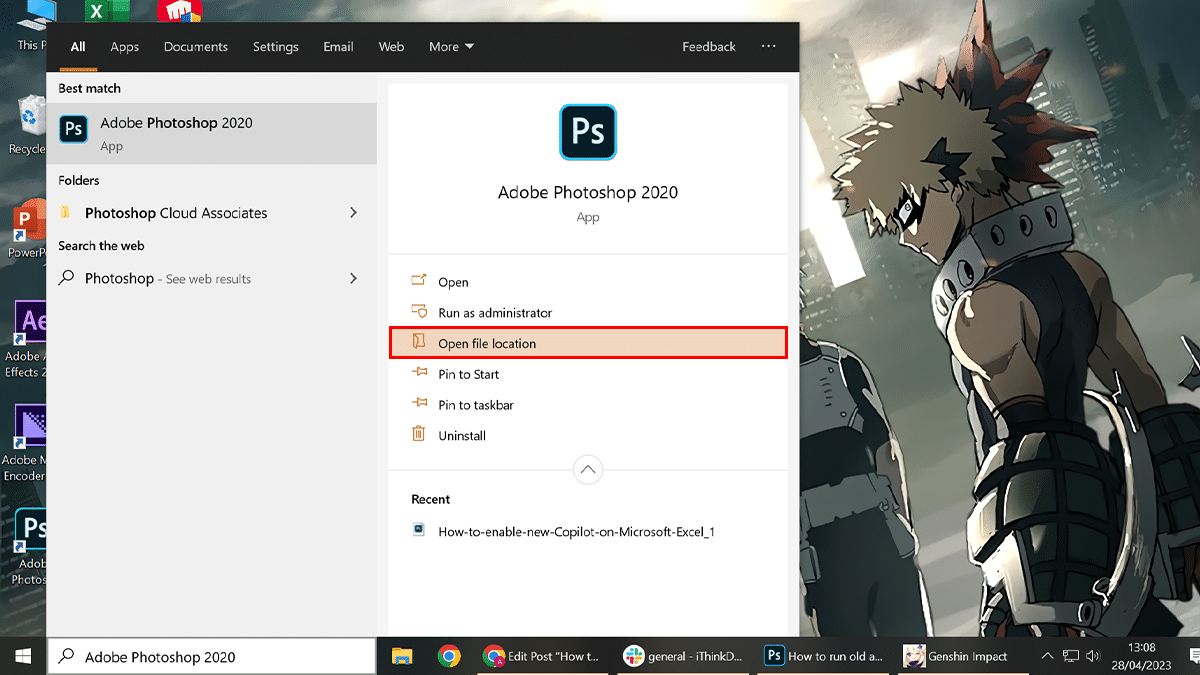1200x675 pixels.
Task: Select Uninstall for Photoshop
Action: 462,436
